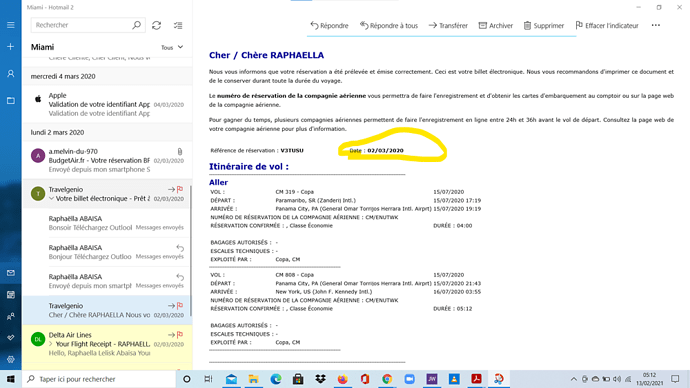690x388 pixels.
Task: Open Delta Air Lines Your Flight Receipt email
Action: tap(107, 344)
